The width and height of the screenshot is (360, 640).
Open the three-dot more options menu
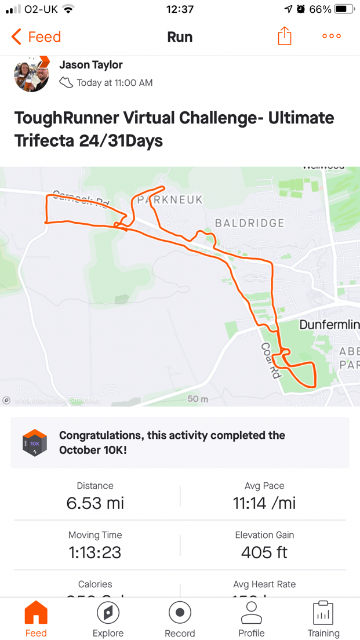pyautogui.click(x=331, y=36)
